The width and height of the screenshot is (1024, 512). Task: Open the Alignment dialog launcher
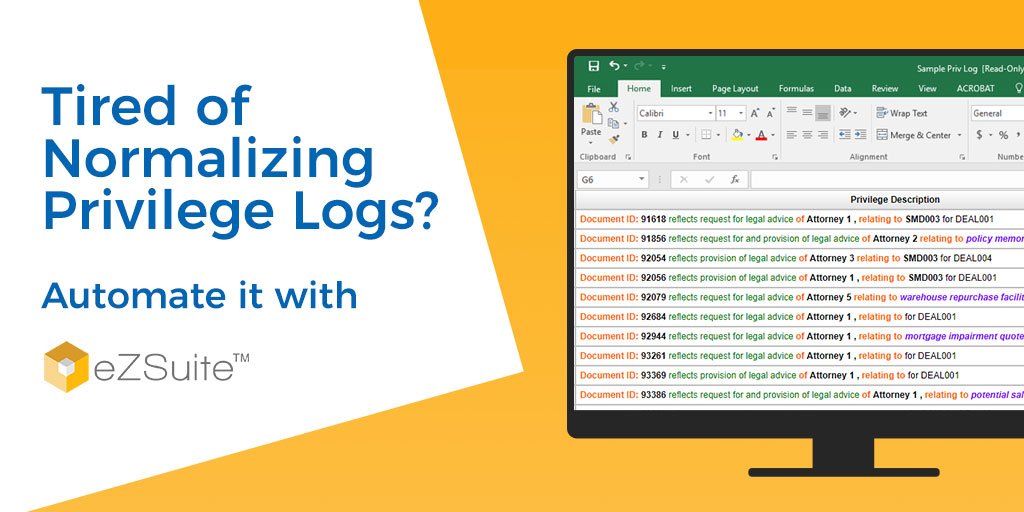point(962,157)
